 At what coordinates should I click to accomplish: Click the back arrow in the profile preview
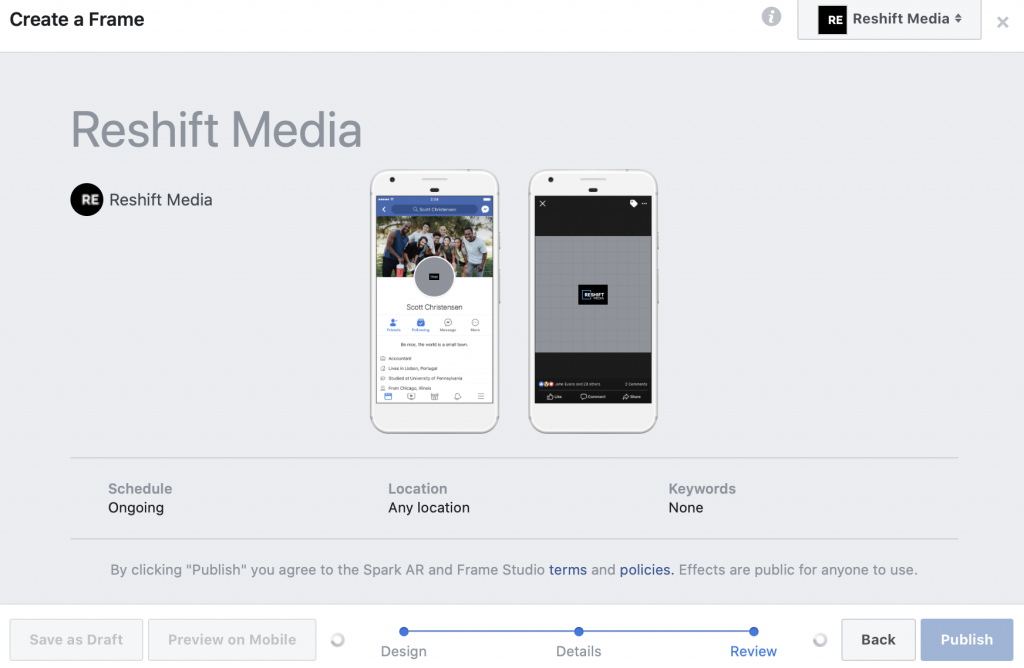[383, 208]
